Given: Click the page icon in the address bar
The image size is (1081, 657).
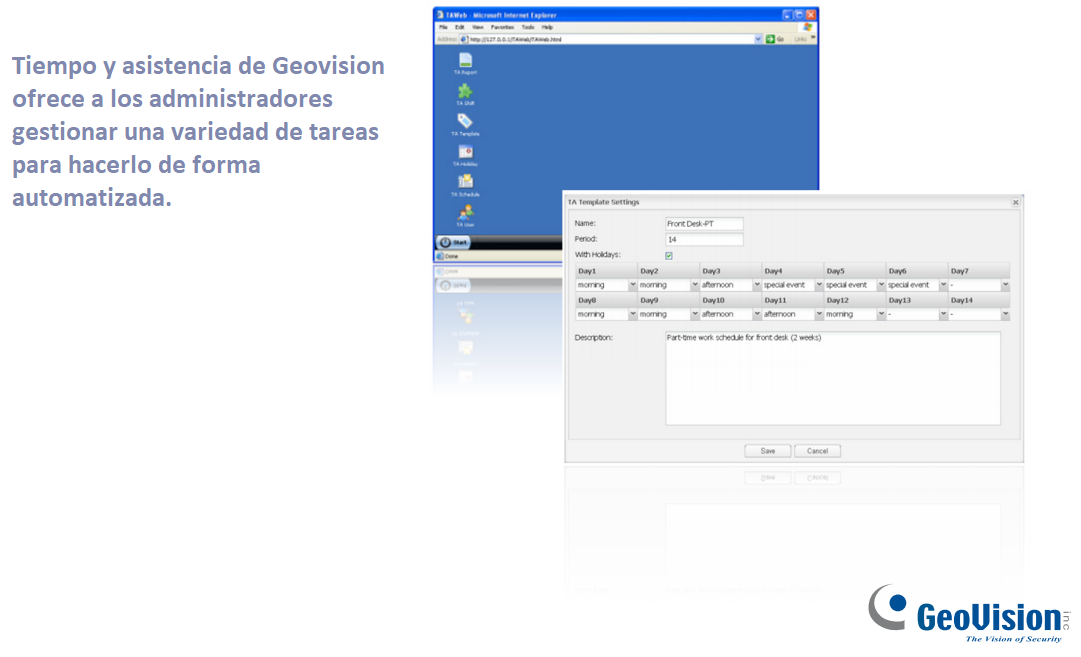Looking at the screenshot, I should click(464, 39).
